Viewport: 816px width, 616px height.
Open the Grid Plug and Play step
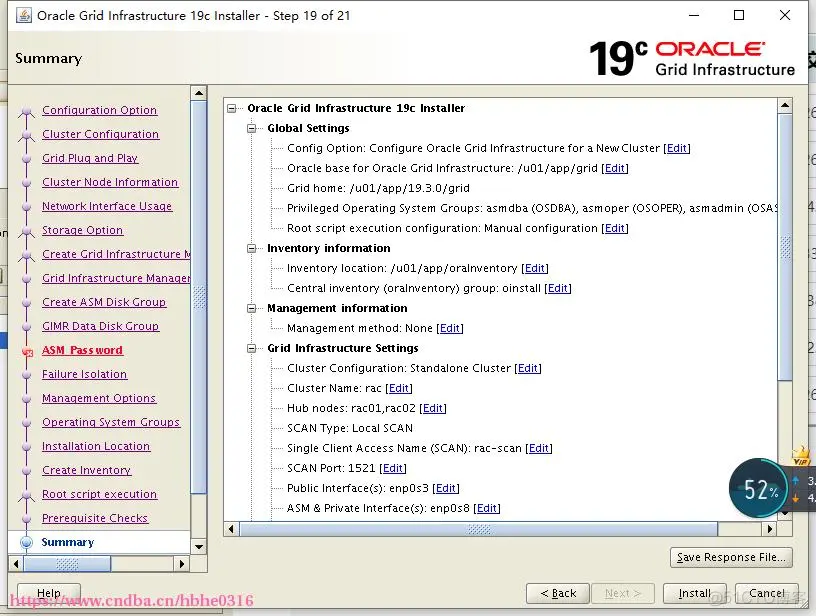(x=90, y=158)
